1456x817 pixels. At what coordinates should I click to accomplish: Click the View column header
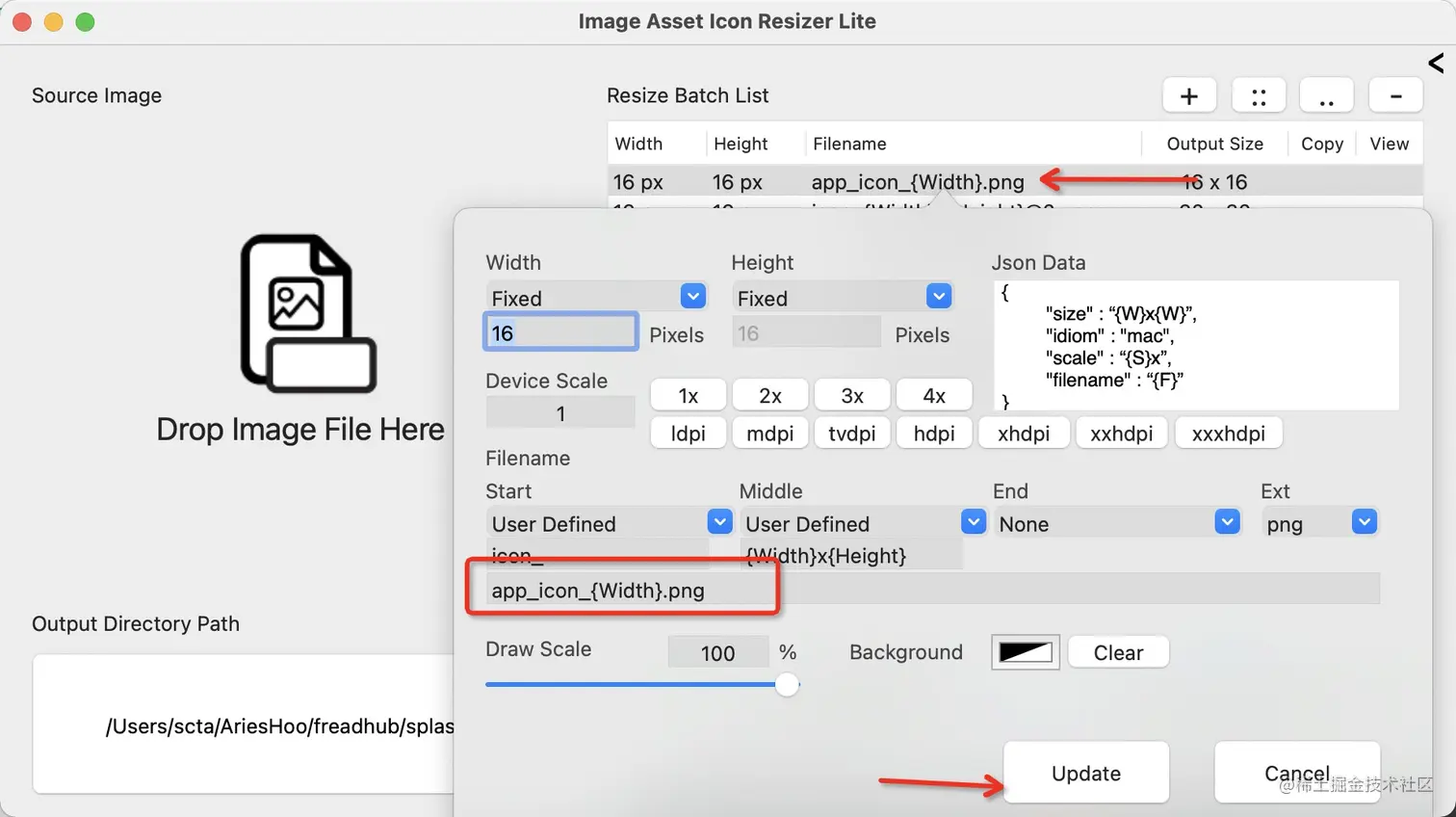click(x=1389, y=144)
